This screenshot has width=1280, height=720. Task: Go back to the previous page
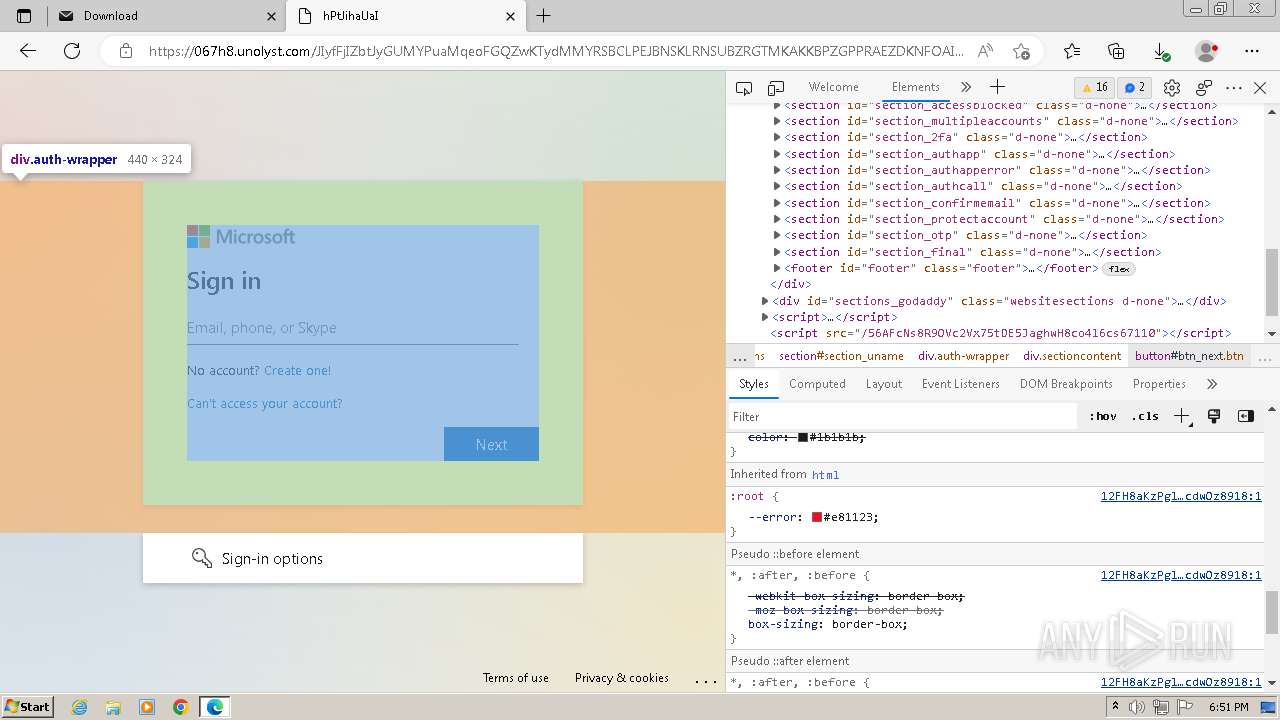tap(28, 51)
